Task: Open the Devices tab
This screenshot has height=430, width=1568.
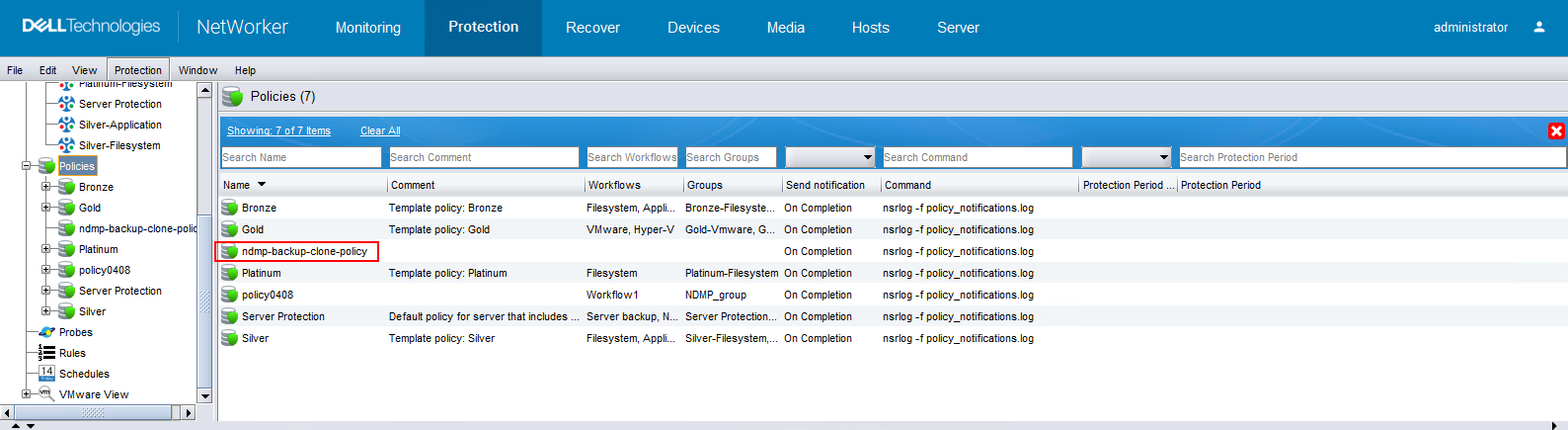Action: pos(693,28)
